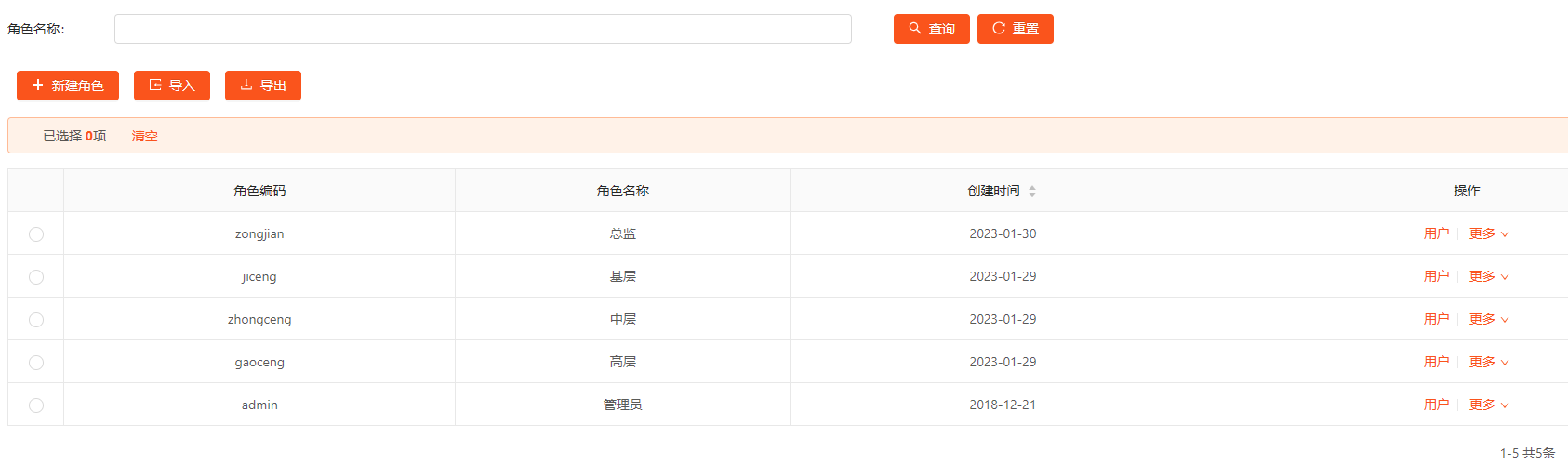Screen dimensions: 1568x465
Task: Open 用户 link for jiceng role
Action: point(1436,277)
